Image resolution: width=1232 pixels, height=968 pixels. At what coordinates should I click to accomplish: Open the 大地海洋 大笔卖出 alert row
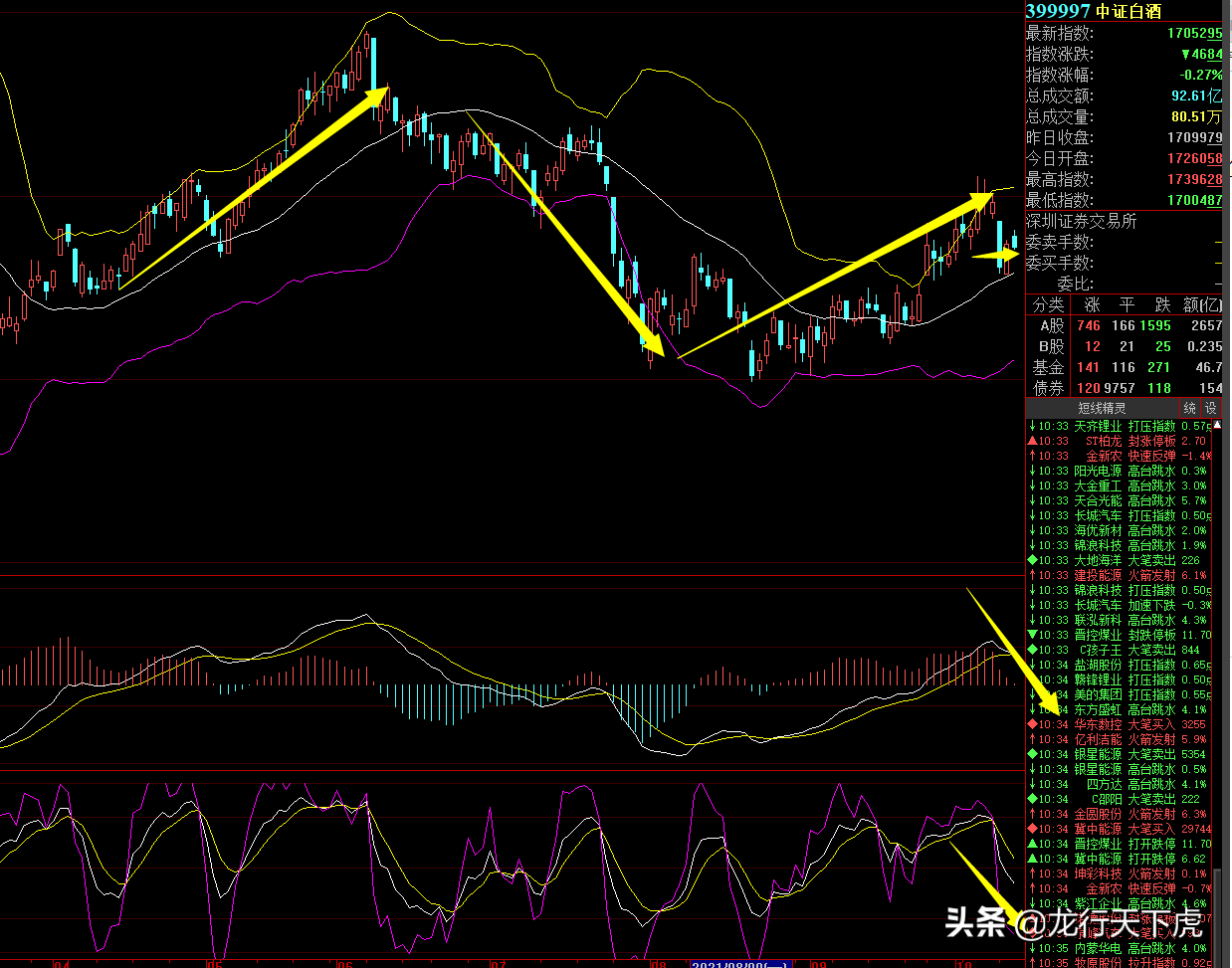(x=1120, y=560)
